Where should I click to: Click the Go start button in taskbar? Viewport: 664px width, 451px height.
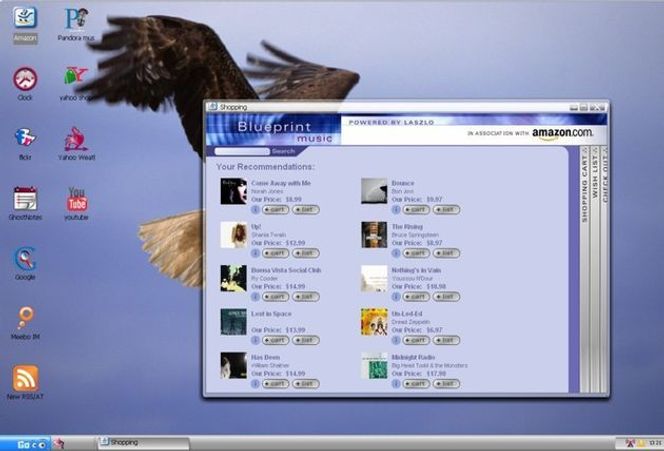click(25, 444)
